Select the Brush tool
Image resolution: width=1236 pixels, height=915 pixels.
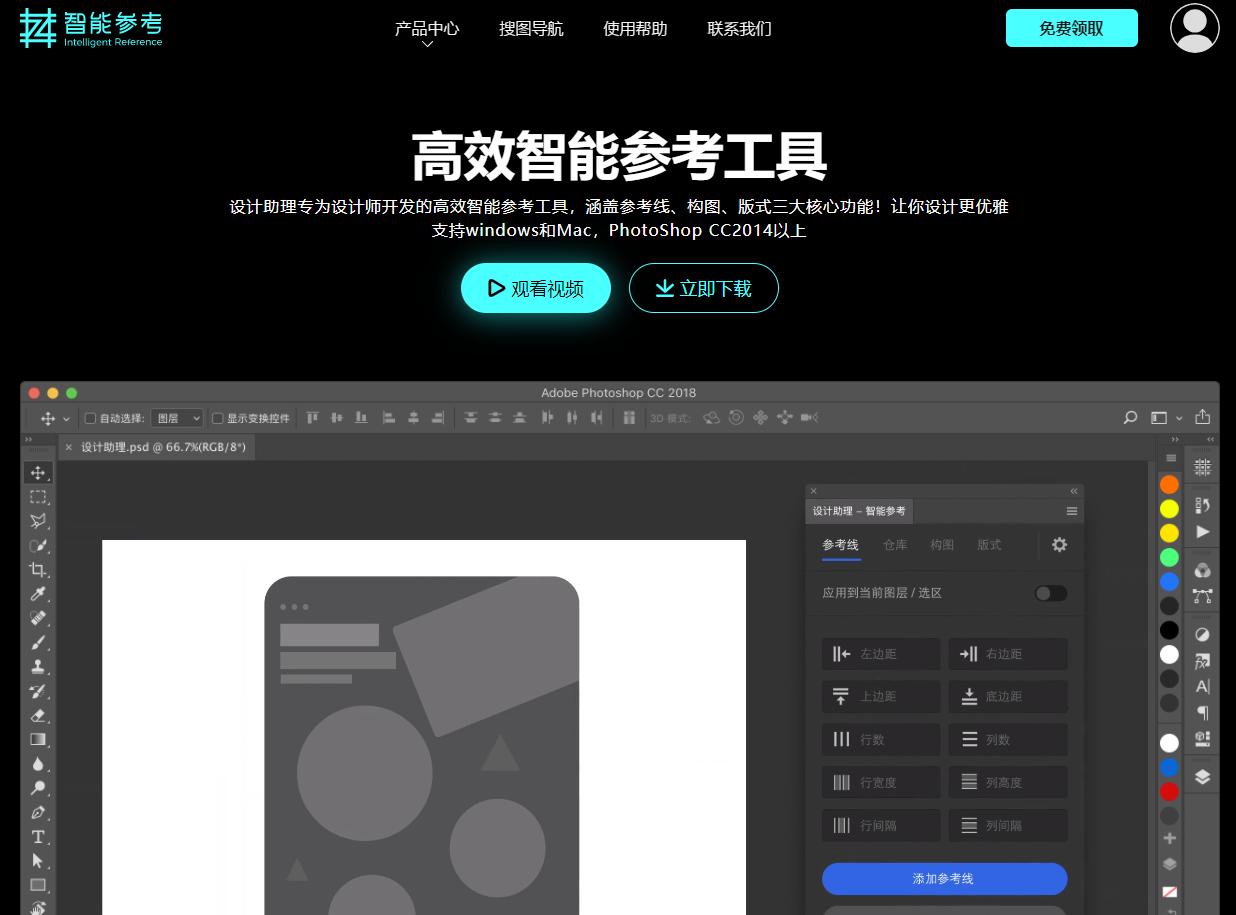38,642
